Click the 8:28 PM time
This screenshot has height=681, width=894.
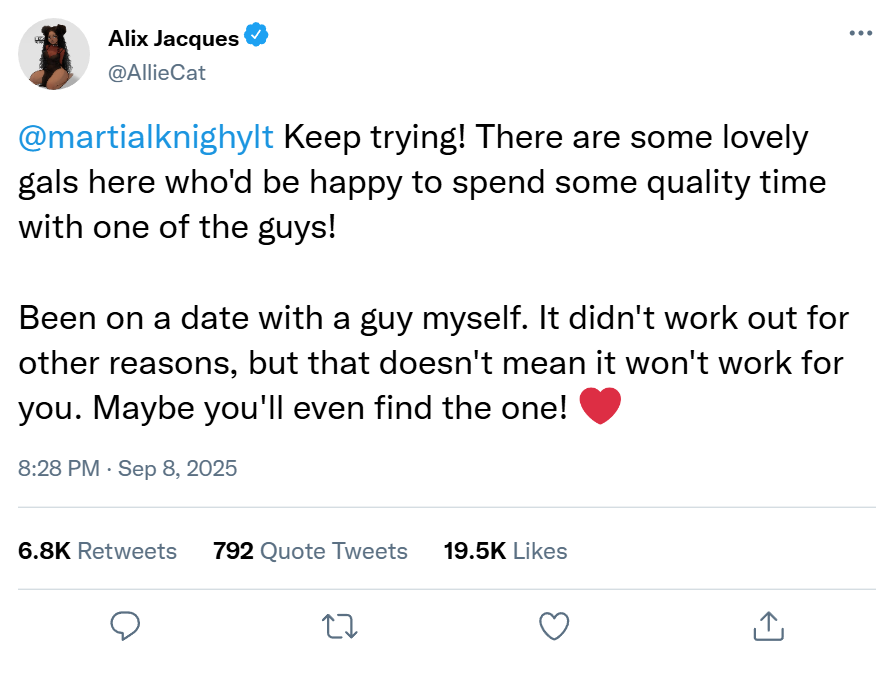click(x=59, y=468)
